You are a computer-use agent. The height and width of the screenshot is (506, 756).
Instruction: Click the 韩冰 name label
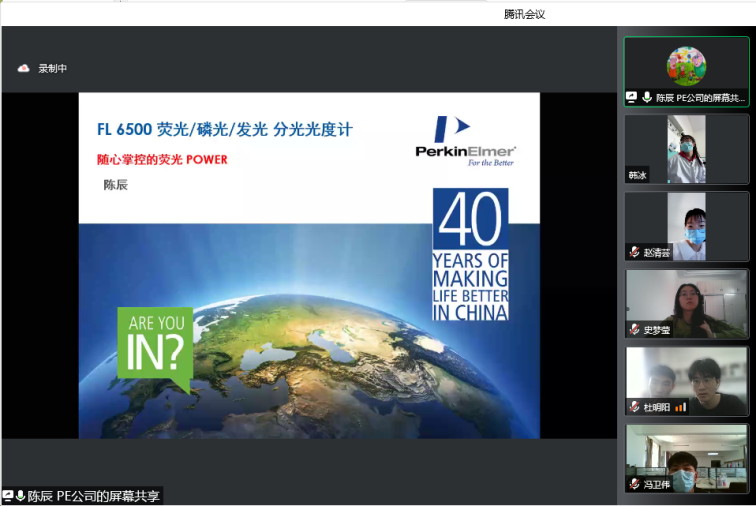pos(637,175)
